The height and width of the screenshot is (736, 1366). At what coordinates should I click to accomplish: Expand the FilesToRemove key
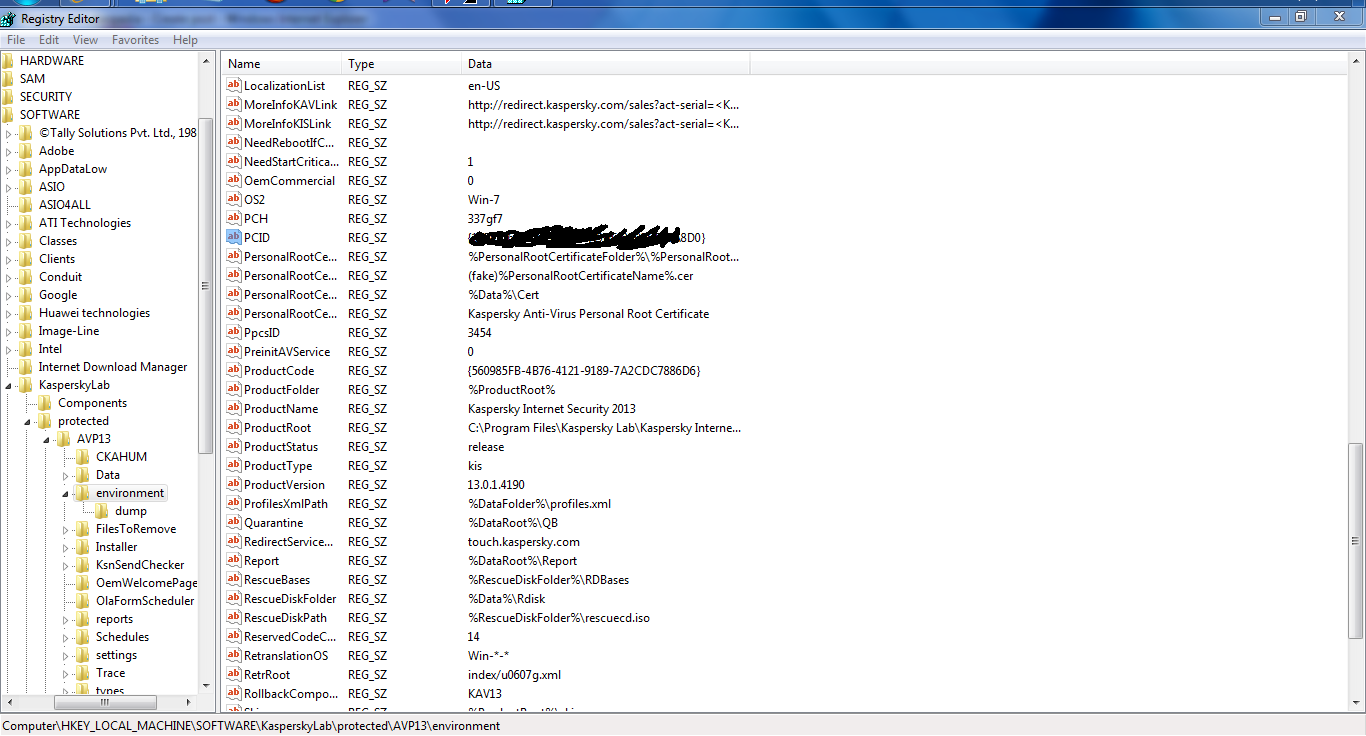tap(66, 529)
